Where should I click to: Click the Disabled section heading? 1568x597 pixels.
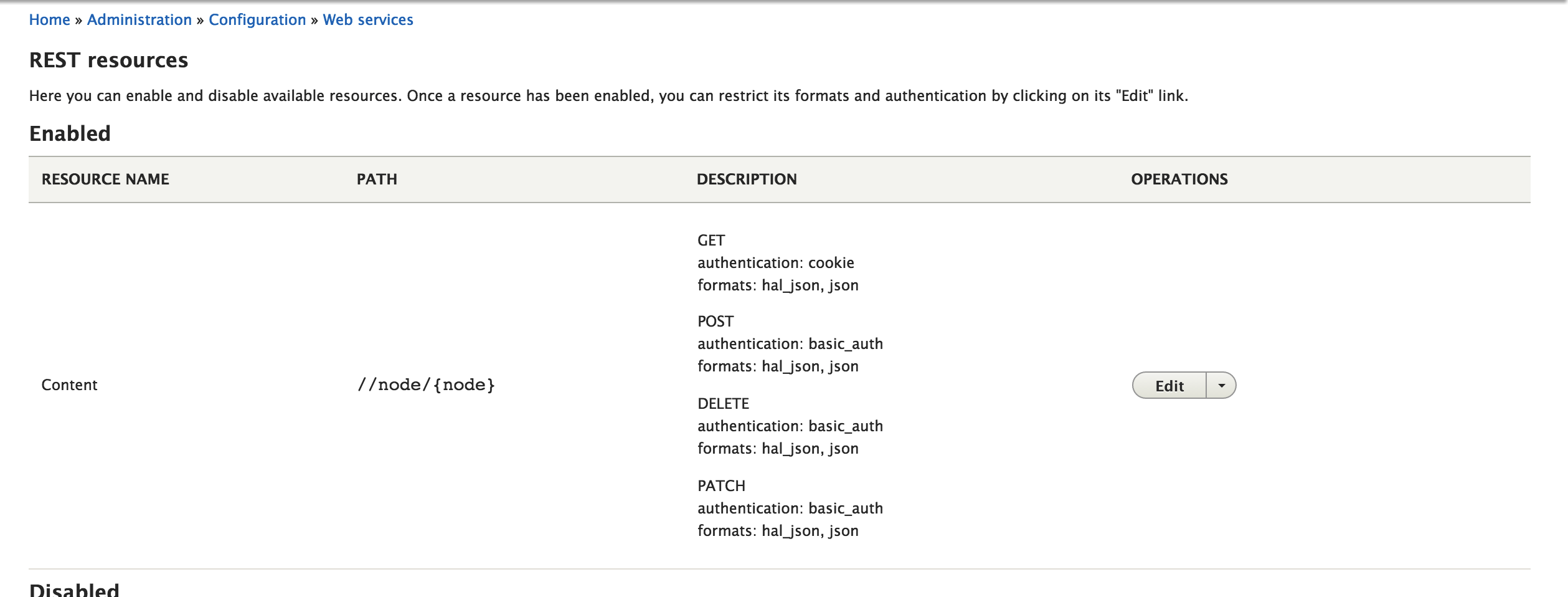[x=74, y=590]
